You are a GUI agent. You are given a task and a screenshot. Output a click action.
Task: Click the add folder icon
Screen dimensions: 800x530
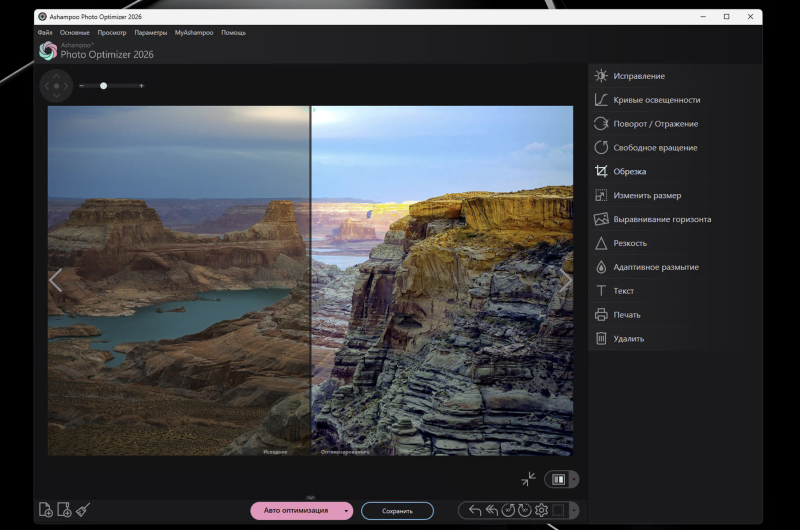[64, 510]
